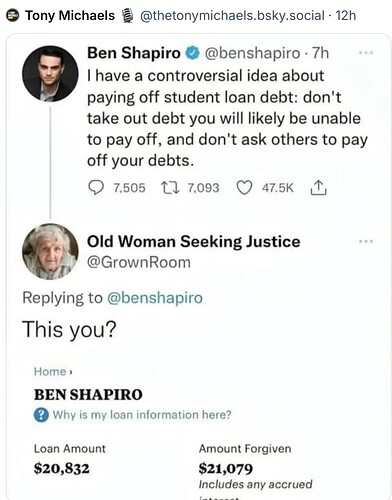Image resolution: width=392 pixels, height=500 pixels.
Task: Click the 12h post timestamp
Action: [346, 16]
